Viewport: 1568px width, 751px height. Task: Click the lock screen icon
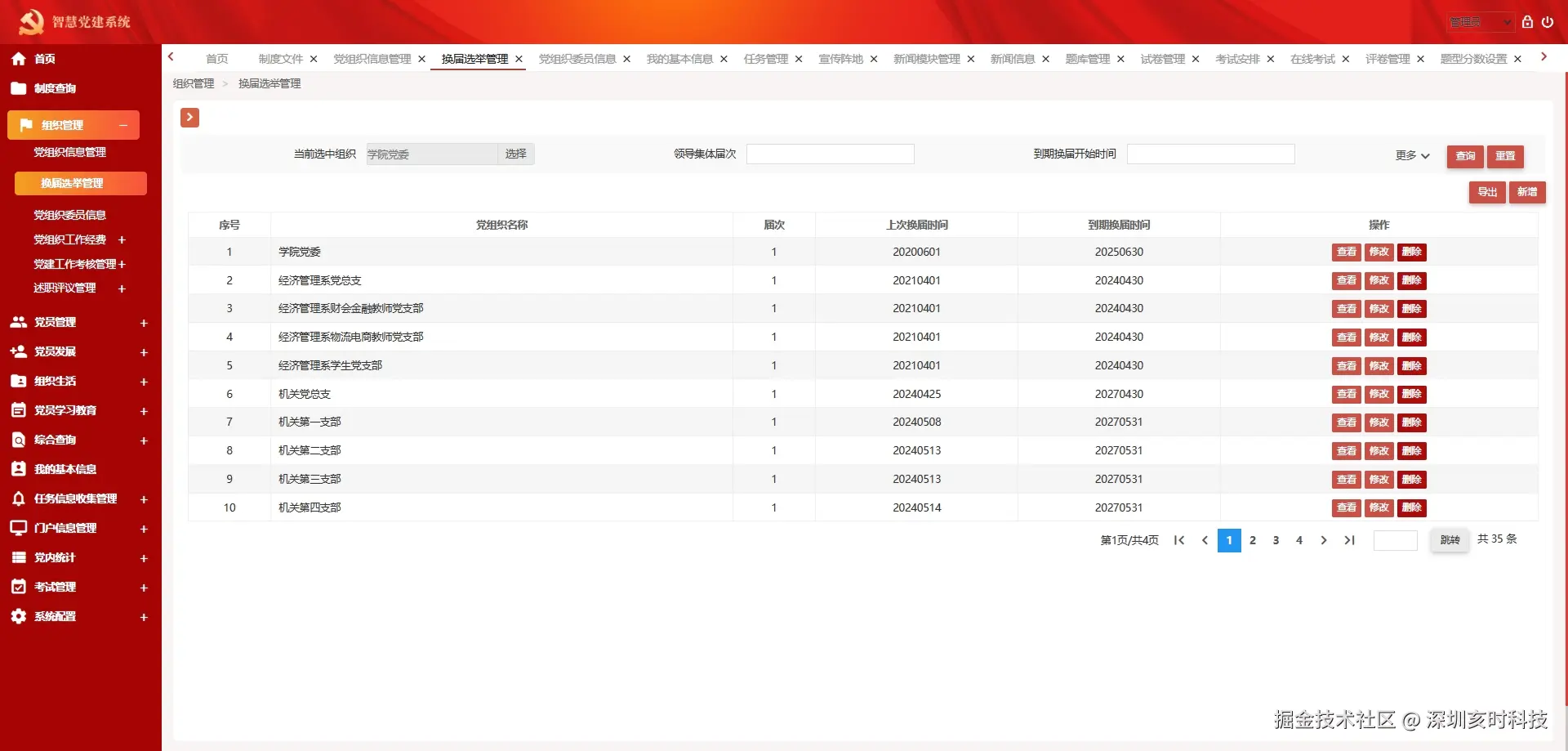coord(1527,22)
